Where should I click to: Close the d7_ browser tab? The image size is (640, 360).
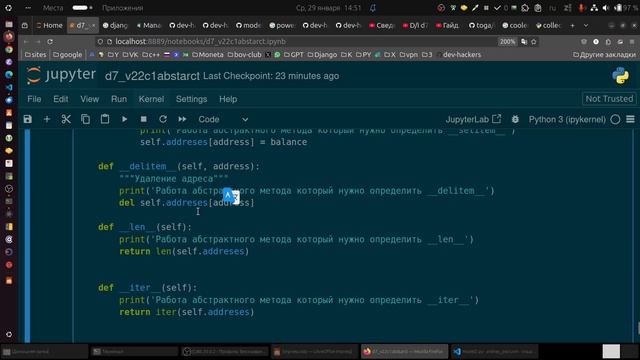93,25
